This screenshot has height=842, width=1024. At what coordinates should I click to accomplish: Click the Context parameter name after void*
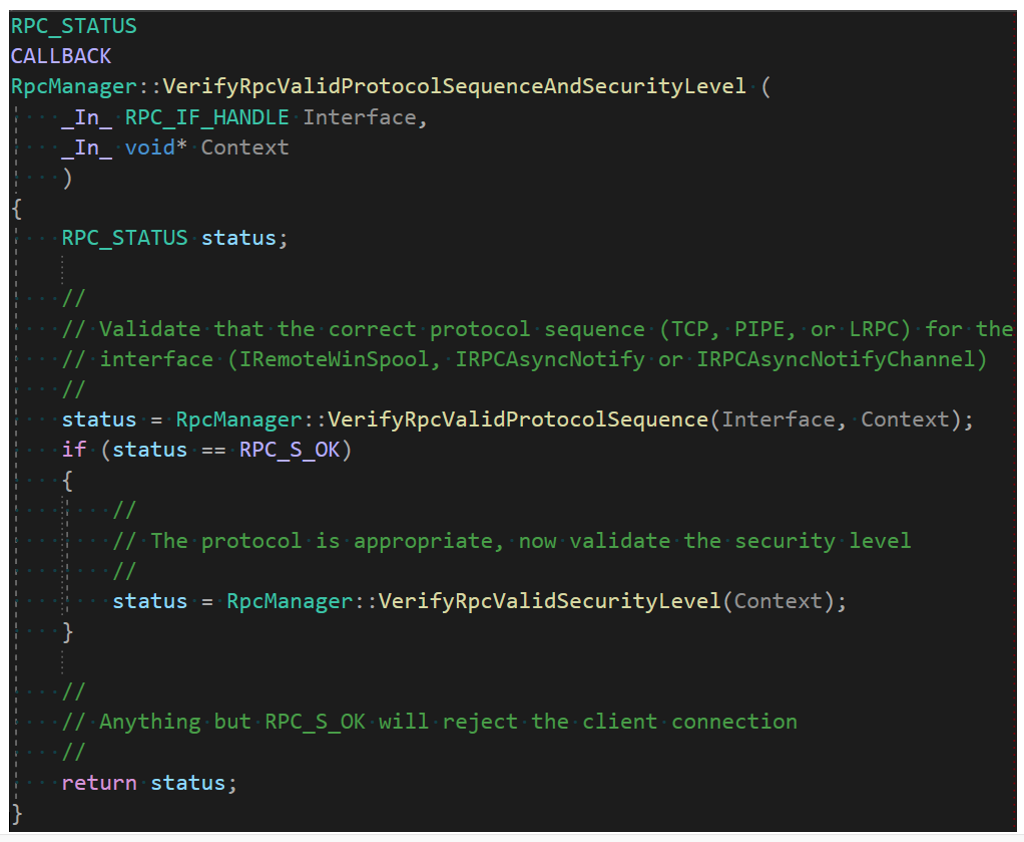coord(245,147)
